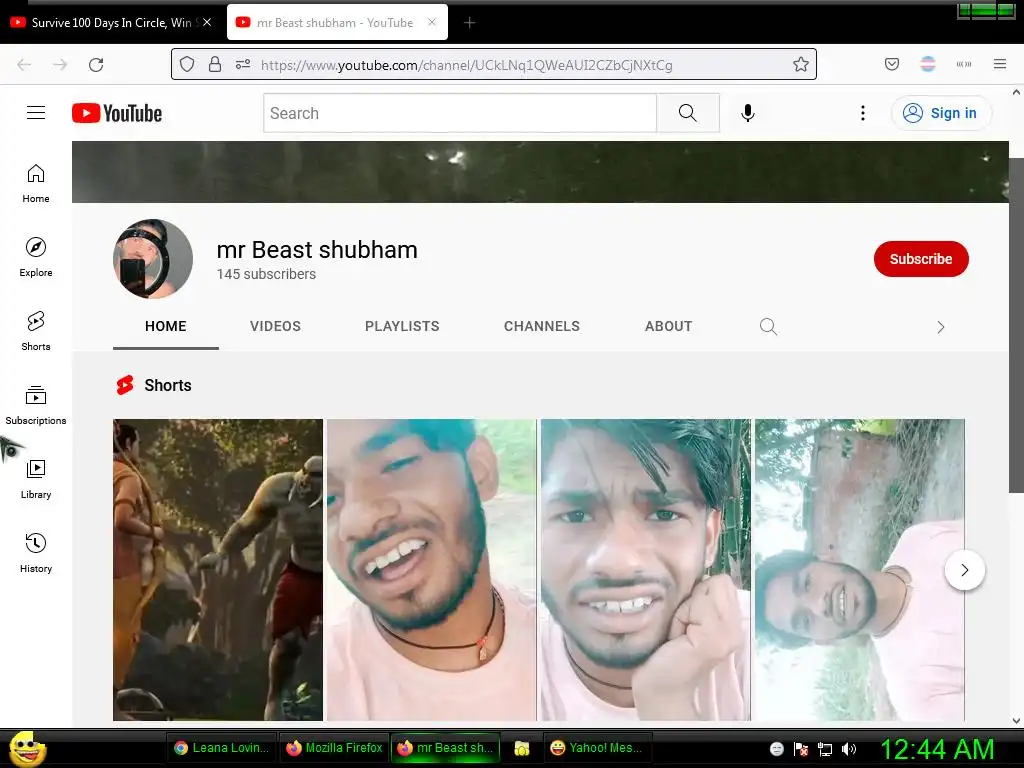Viewport: 1024px width, 768px height.
Task: Select the HOME channel tab
Action: 166,327
